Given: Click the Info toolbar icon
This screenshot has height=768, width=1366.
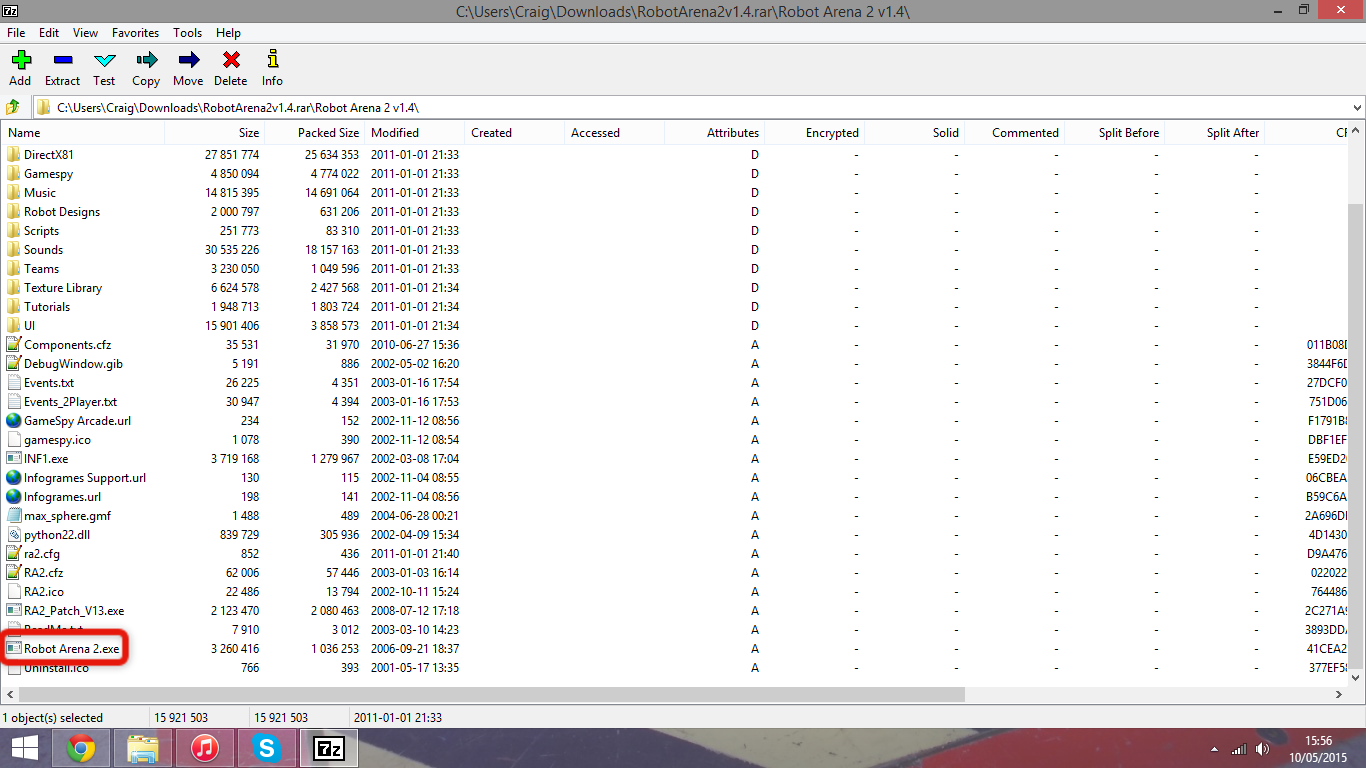Looking at the screenshot, I should coord(272,60).
